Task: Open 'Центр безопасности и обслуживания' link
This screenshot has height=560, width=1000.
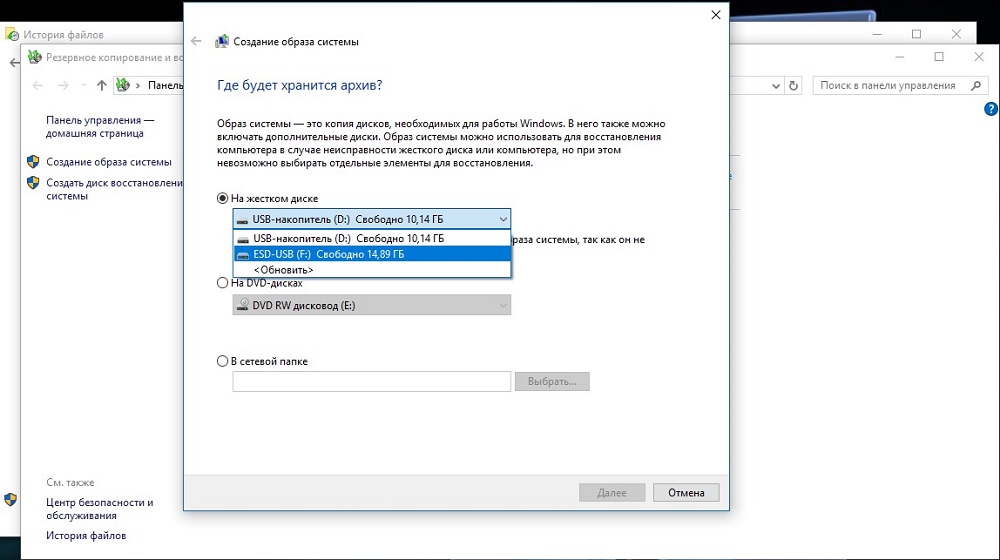Action: tap(99, 509)
